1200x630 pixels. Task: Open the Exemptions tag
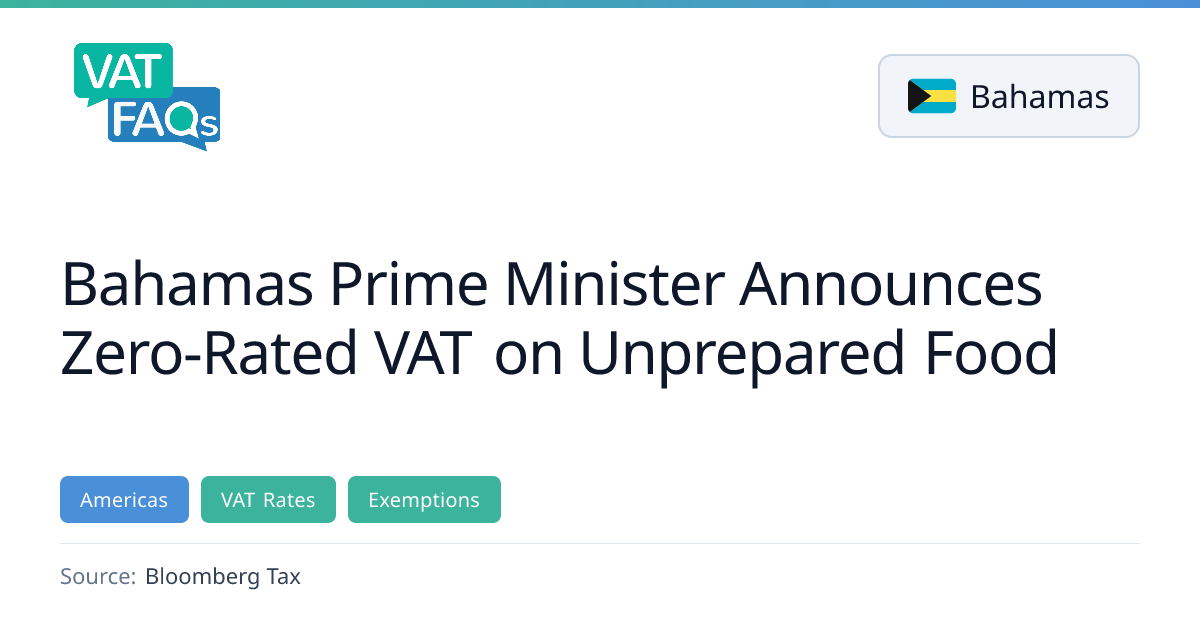click(x=424, y=500)
